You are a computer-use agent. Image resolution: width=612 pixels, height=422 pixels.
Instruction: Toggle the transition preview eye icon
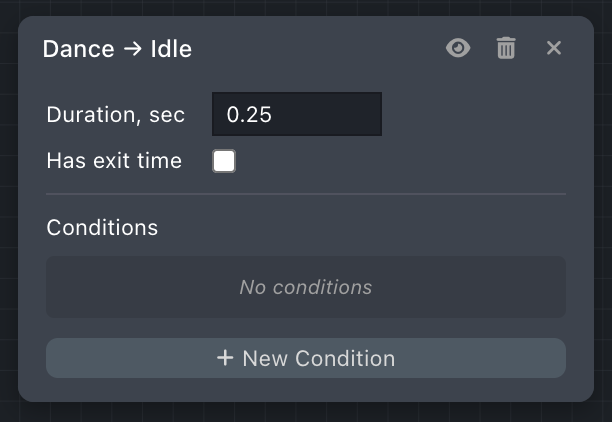[458, 48]
